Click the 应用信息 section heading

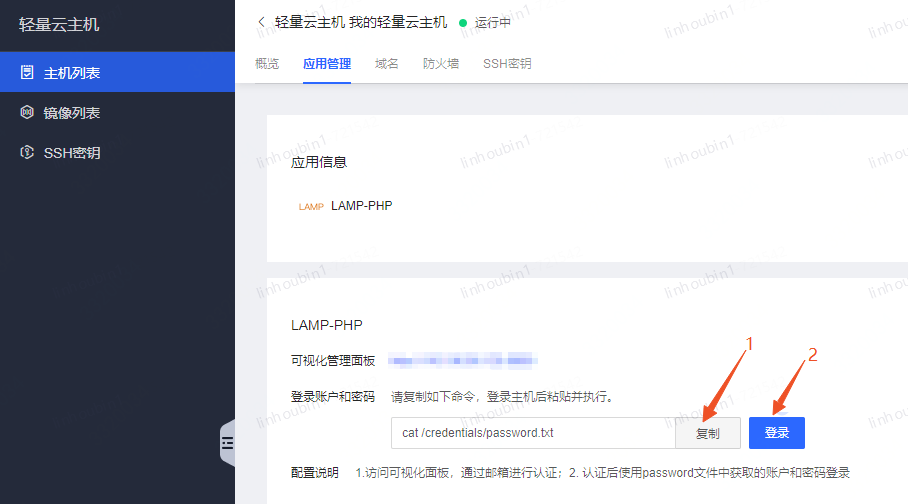(x=318, y=162)
